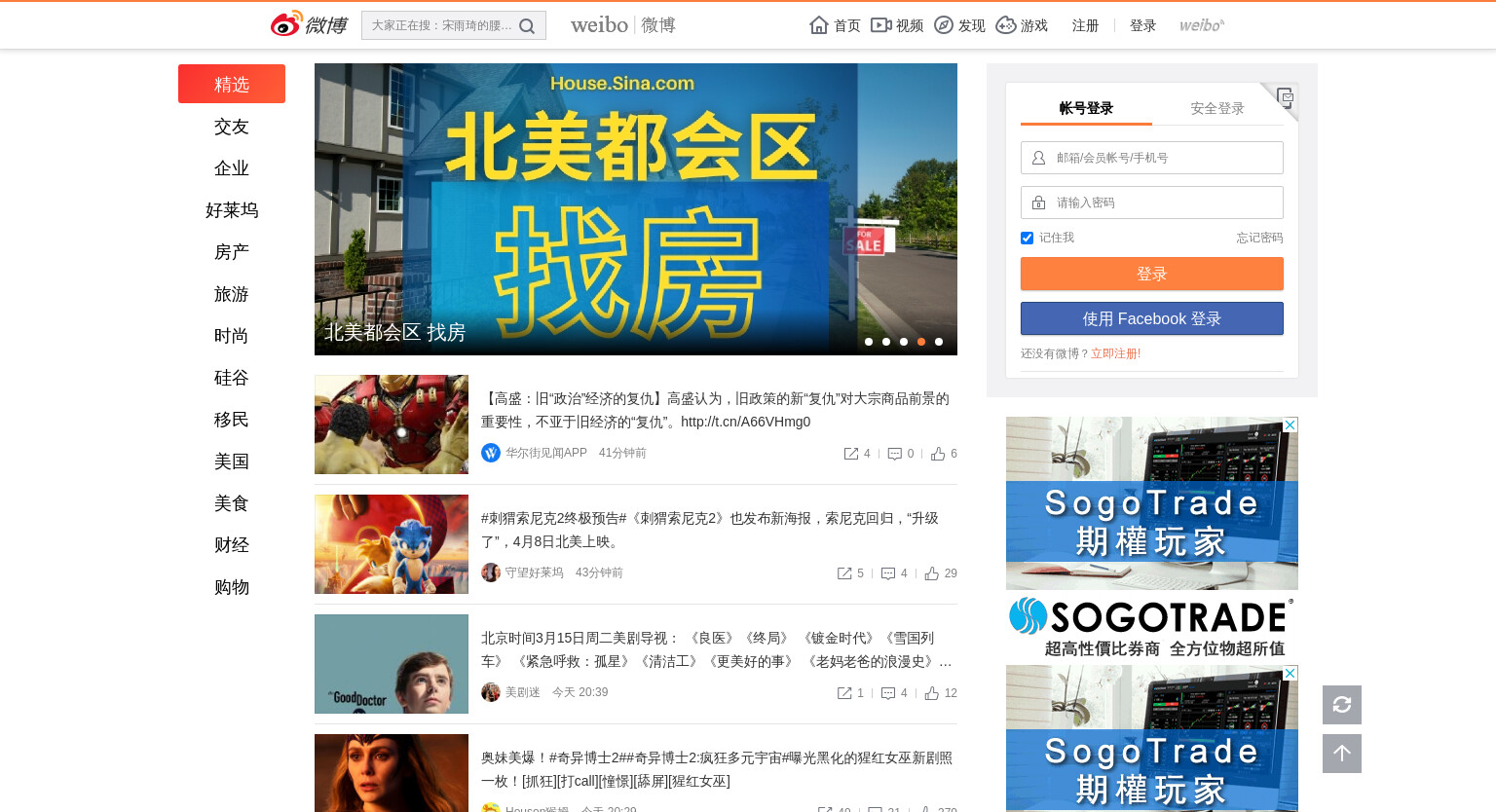Select first carousel dot
The image size is (1496, 812).
[869, 342]
